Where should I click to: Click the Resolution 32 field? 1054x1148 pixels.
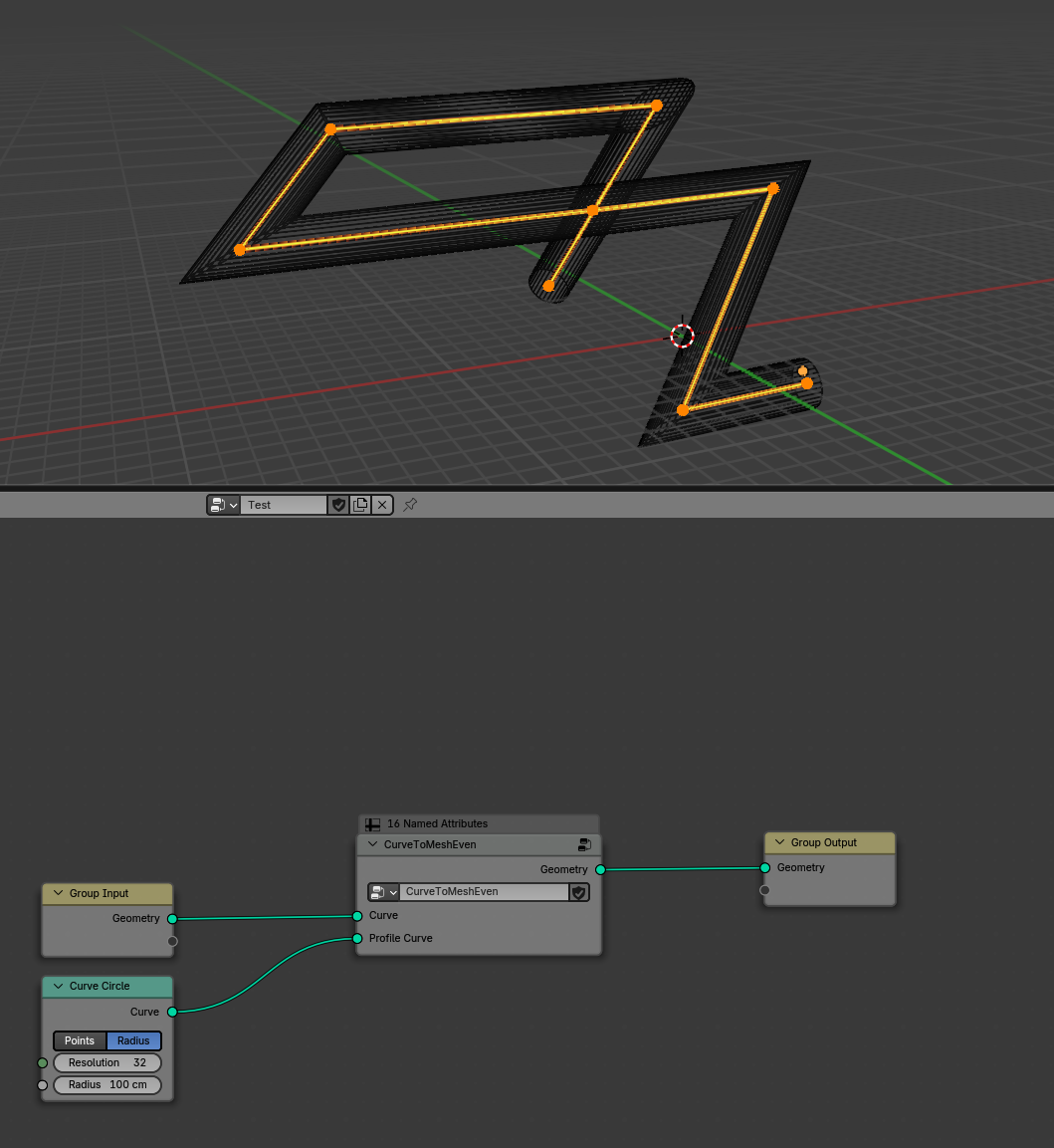[x=106, y=1063]
